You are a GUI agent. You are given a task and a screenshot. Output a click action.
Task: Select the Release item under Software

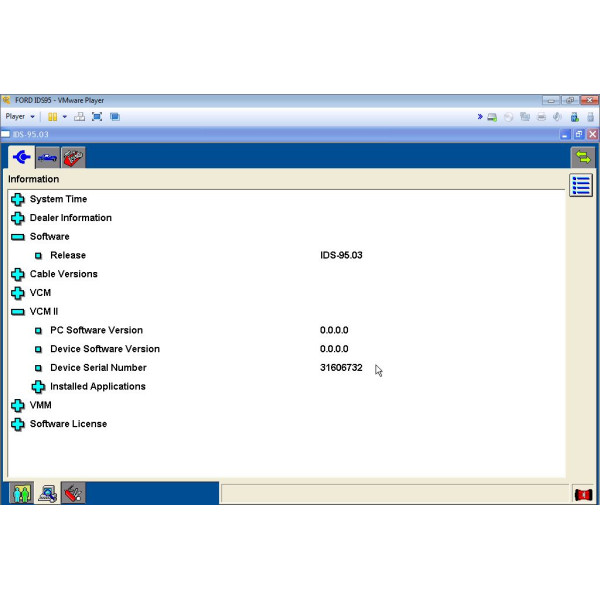click(x=68, y=255)
